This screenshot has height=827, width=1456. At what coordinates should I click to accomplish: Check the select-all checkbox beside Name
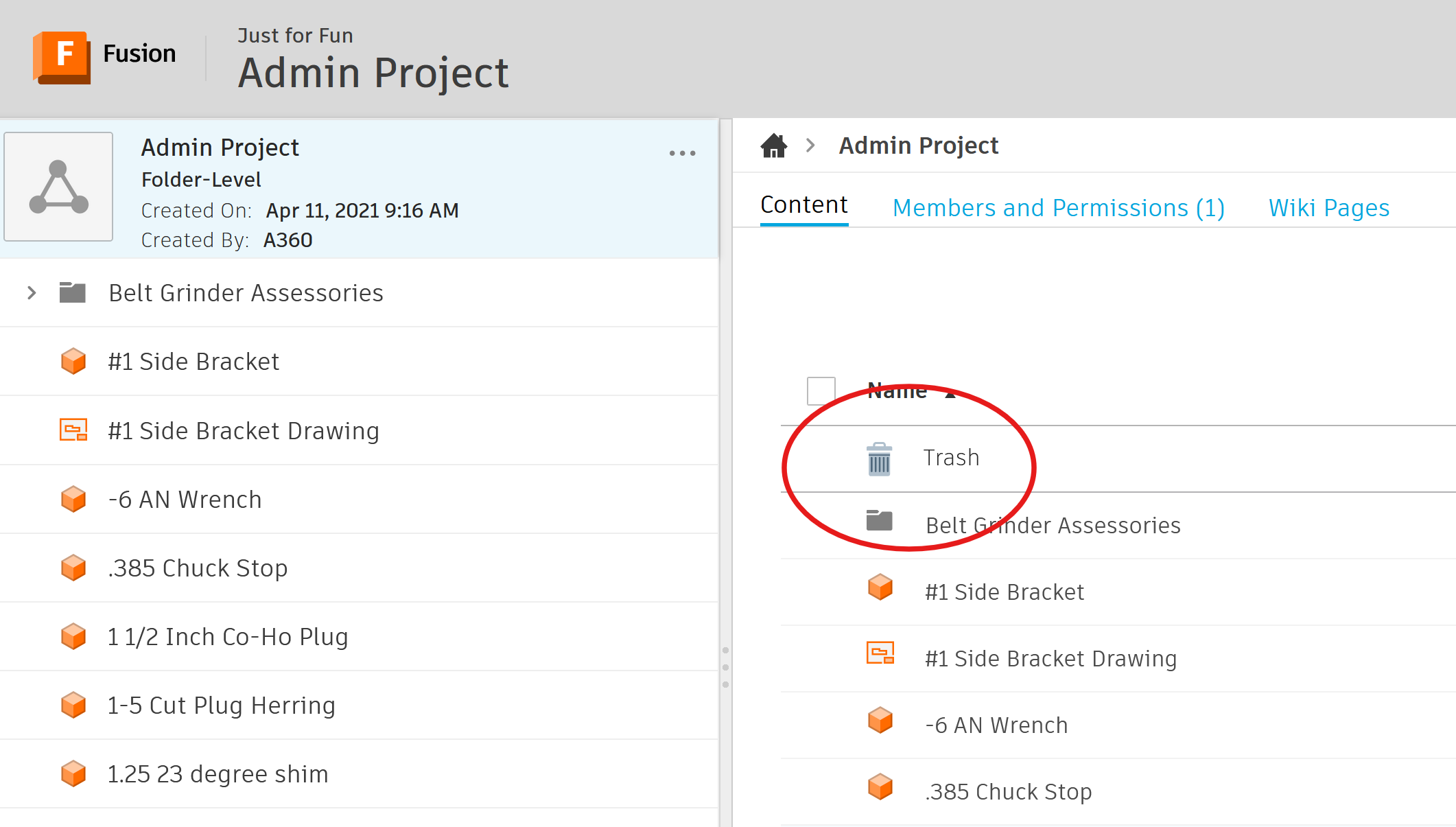pos(821,391)
